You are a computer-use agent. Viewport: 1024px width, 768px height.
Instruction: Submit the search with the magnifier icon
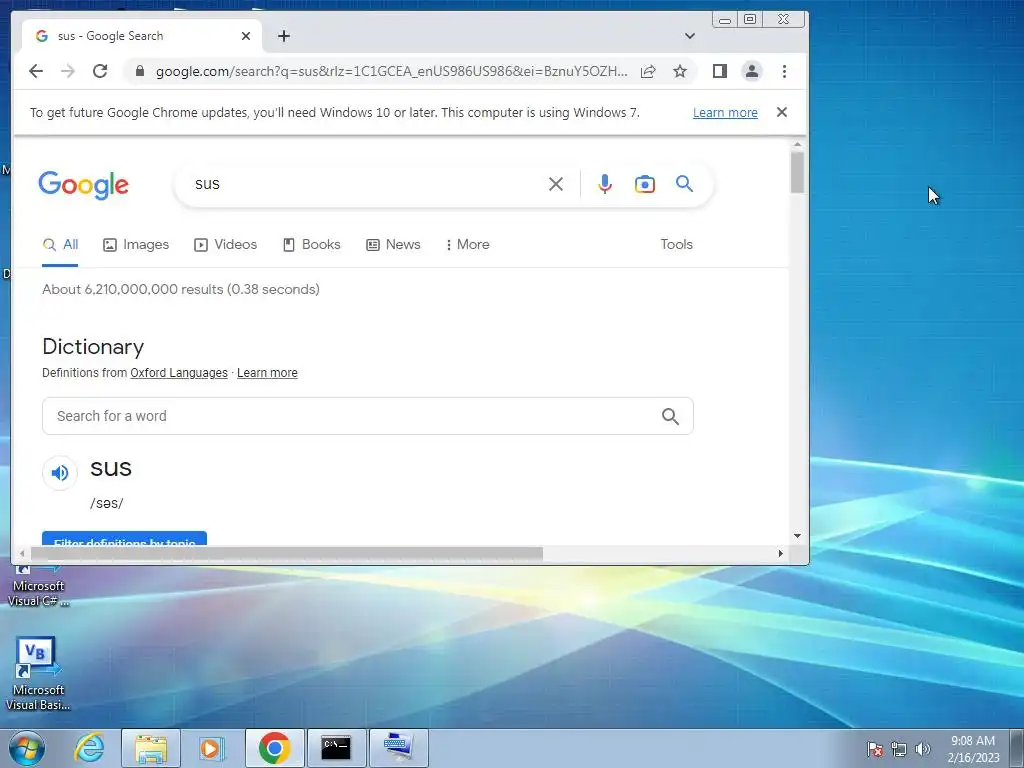684,184
